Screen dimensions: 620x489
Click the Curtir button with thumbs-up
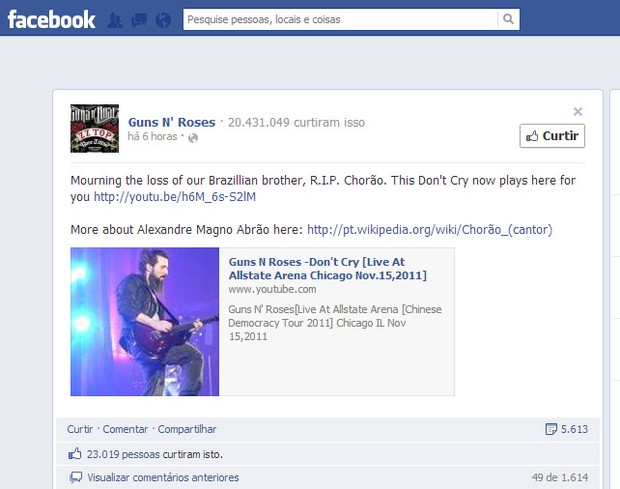coord(552,136)
